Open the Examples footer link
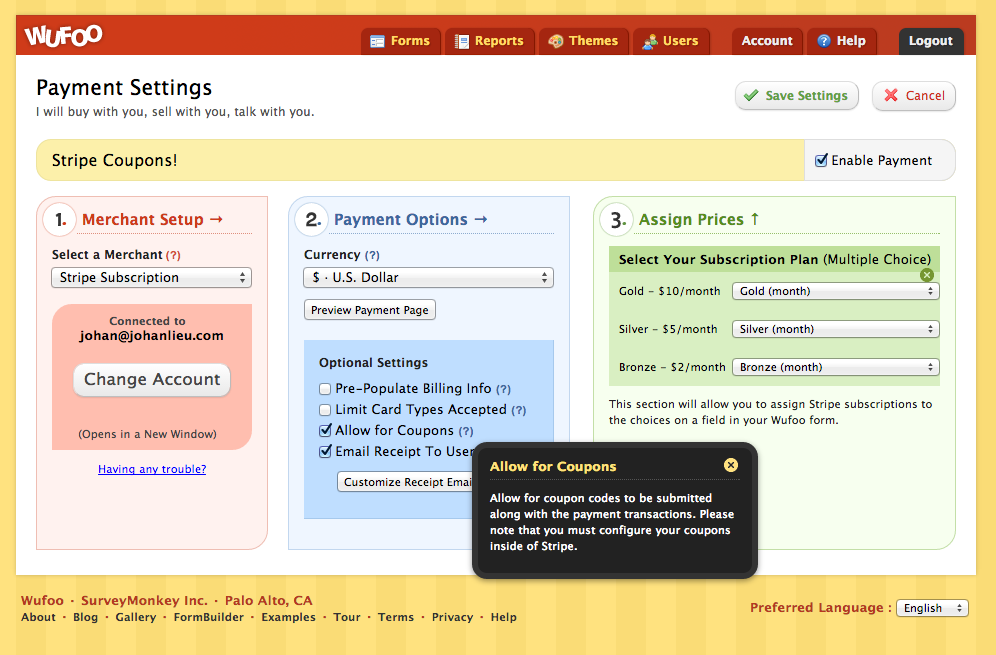 coord(288,618)
